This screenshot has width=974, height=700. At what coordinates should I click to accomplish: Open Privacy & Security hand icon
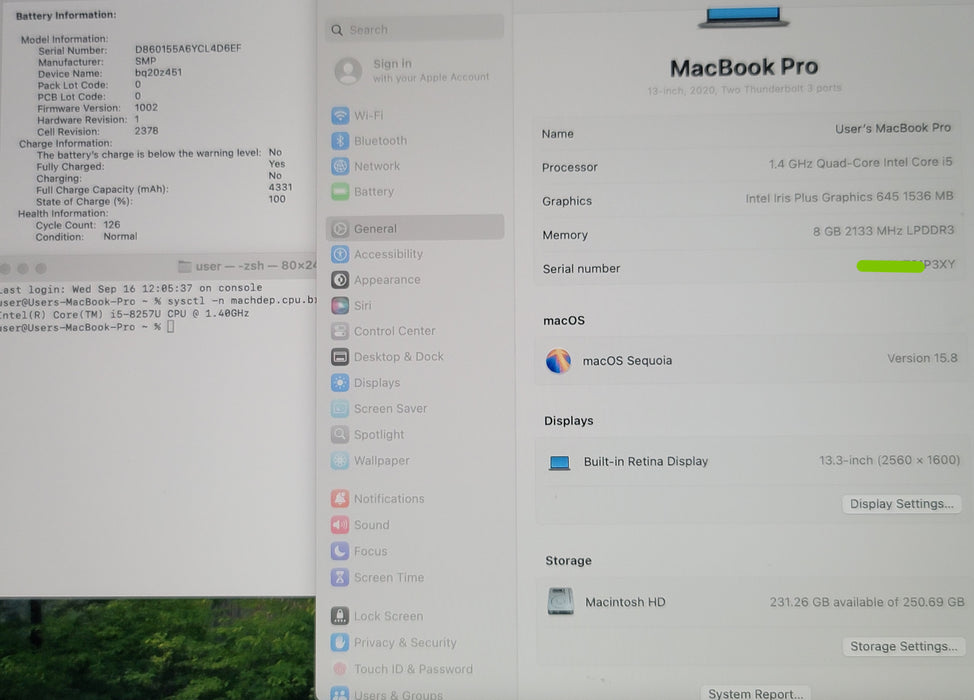(340, 642)
